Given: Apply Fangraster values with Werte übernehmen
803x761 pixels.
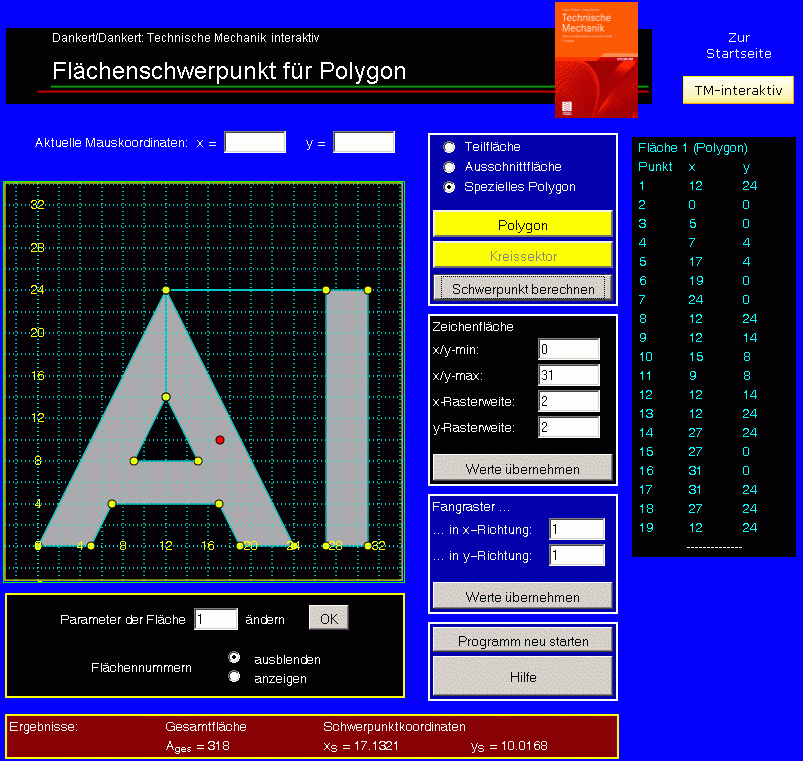Looking at the screenshot, I should (522, 596).
